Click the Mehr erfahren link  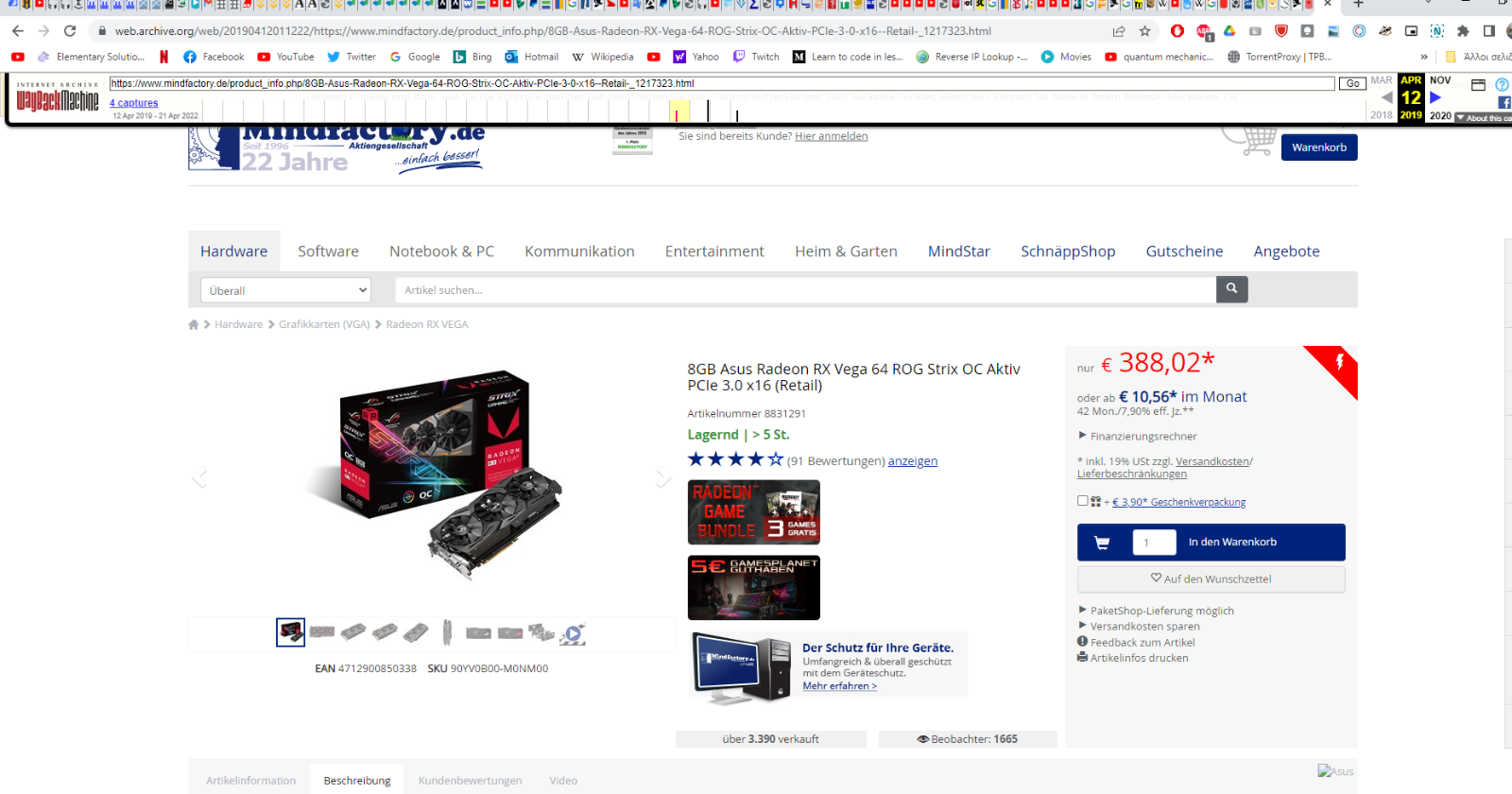[x=839, y=686]
